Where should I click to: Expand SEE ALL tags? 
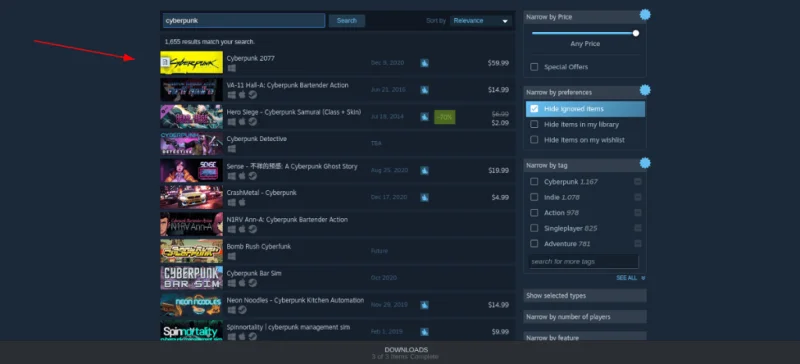click(x=631, y=278)
